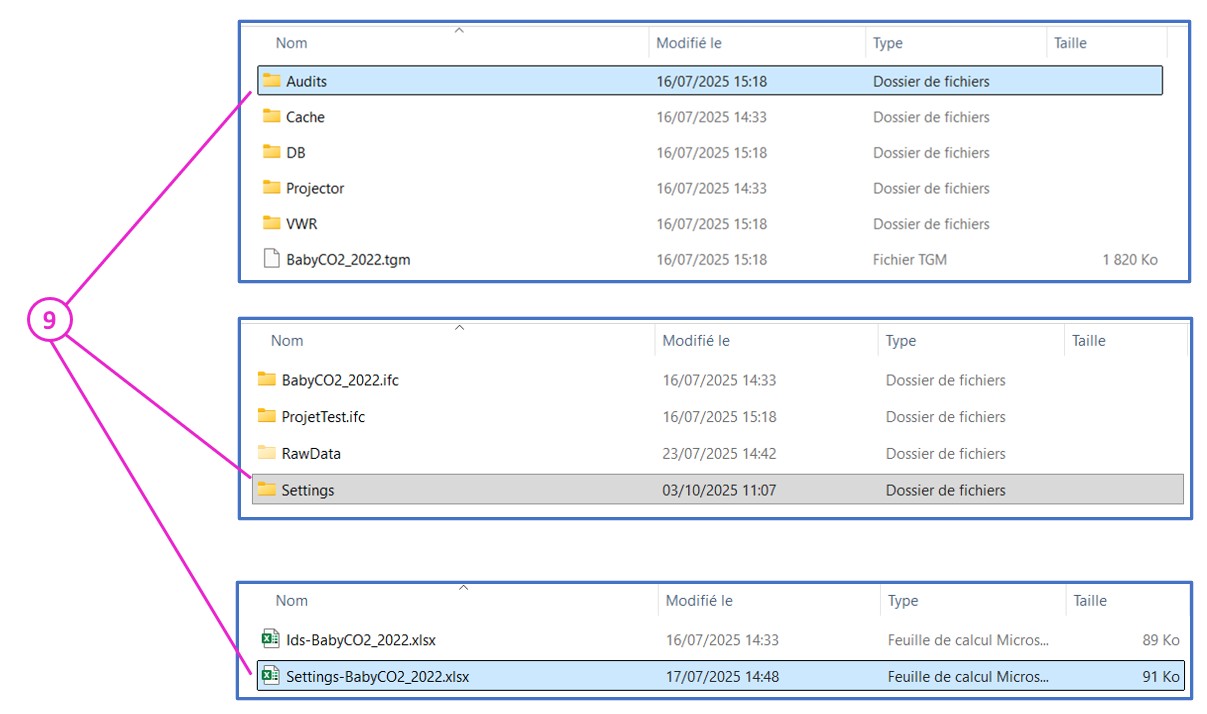1207x714 pixels.
Task: Select the faded RawData folder icon
Action: click(266, 453)
